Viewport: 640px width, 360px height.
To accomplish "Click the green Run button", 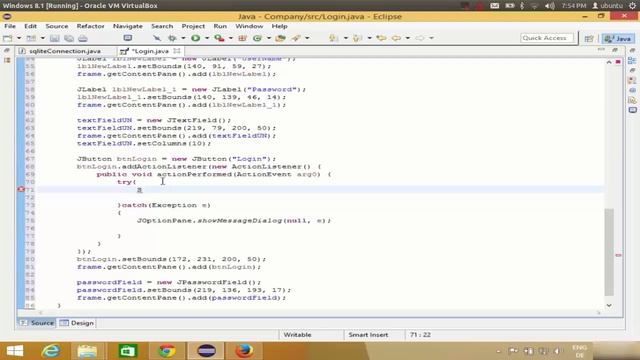I will 196,38.
